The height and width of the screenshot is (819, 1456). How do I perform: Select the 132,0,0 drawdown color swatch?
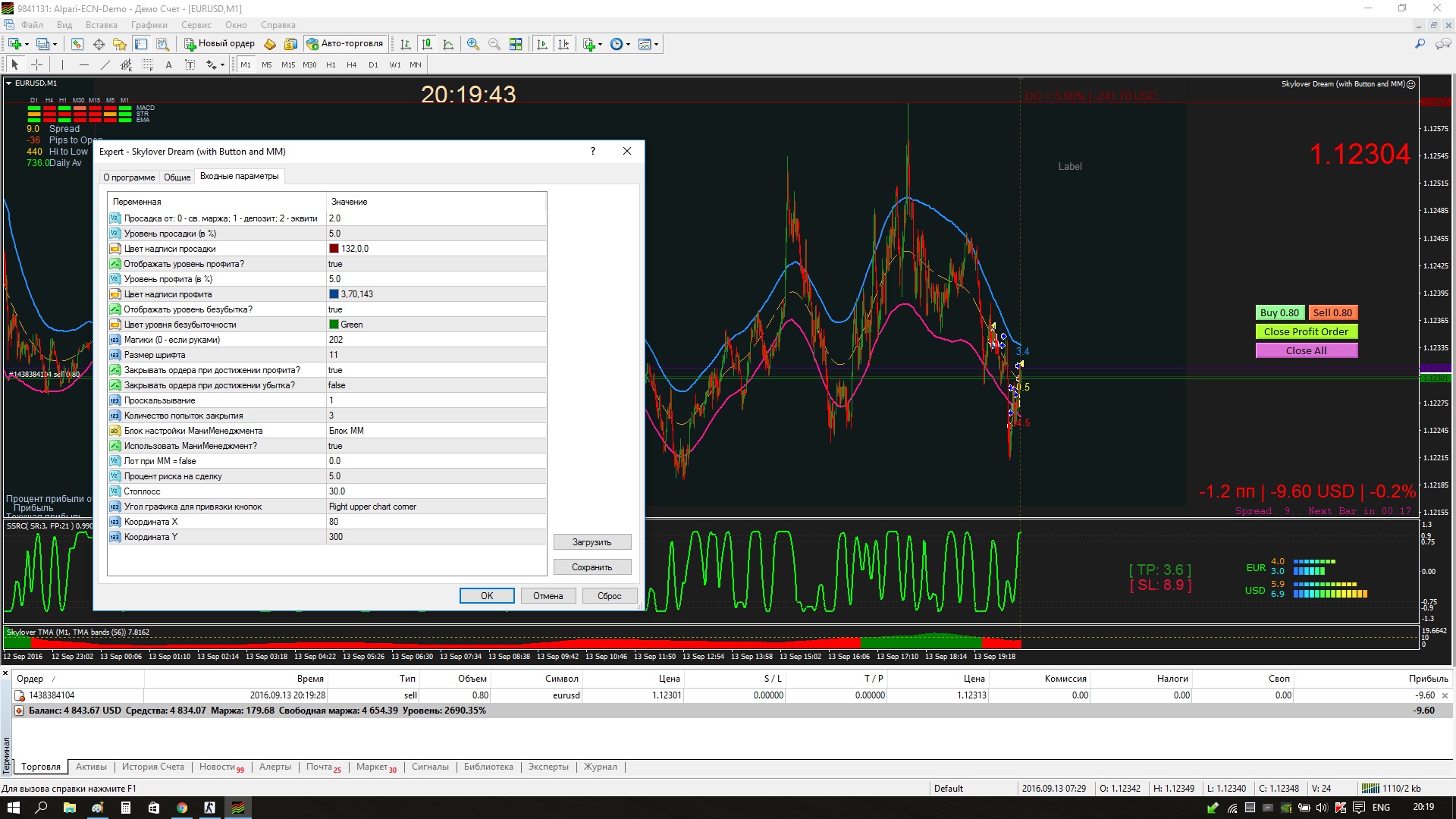pyautogui.click(x=334, y=249)
